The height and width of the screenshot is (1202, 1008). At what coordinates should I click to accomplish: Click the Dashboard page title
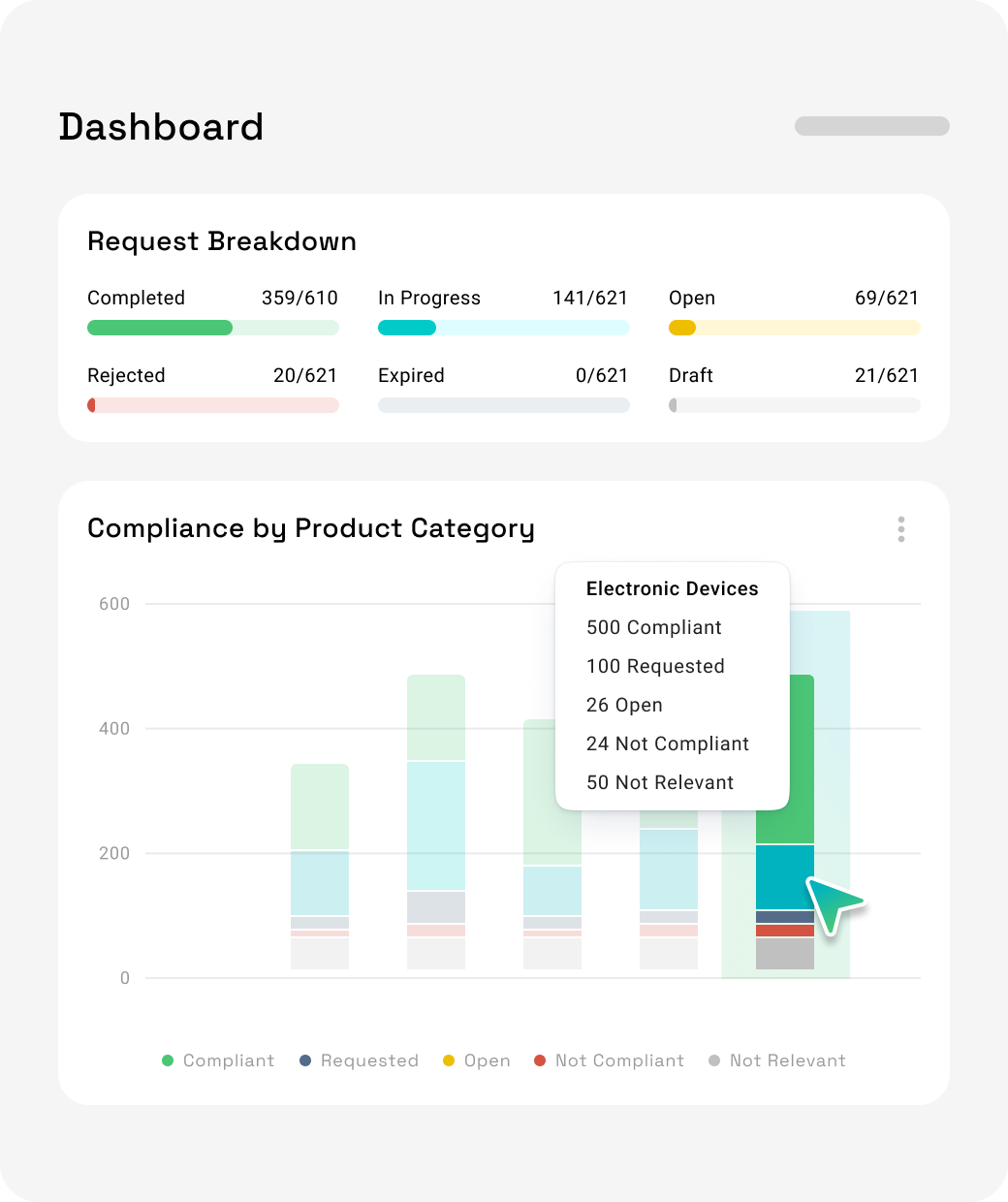[x=161, y=127]
